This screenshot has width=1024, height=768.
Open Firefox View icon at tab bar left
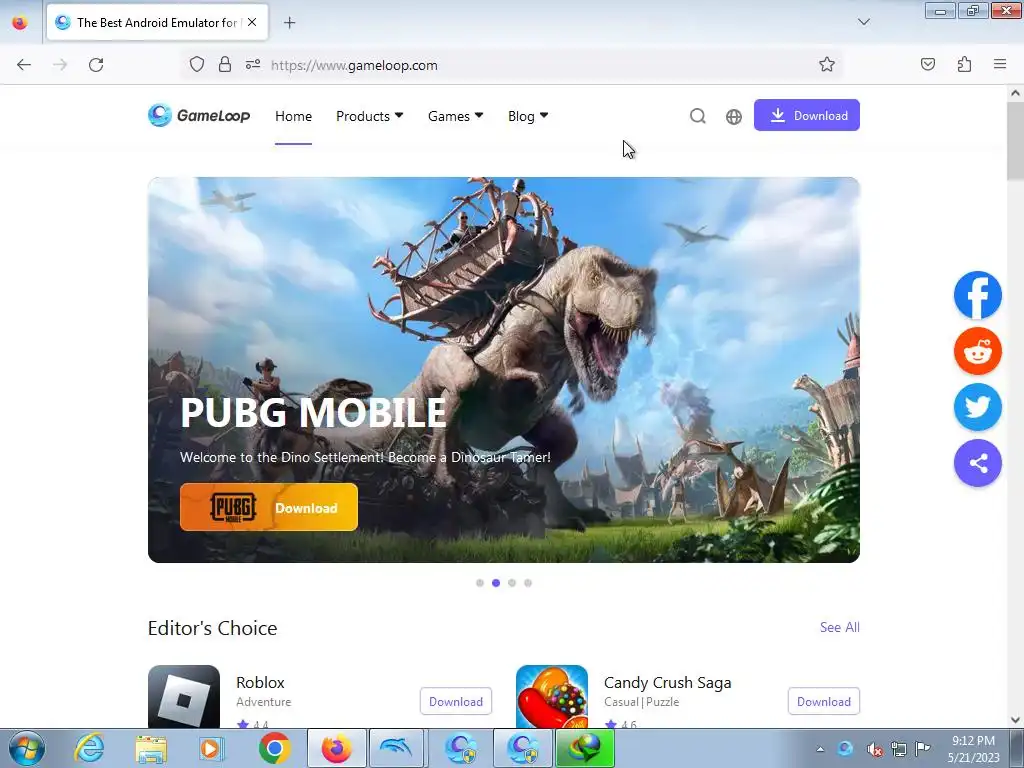(20, 22)
